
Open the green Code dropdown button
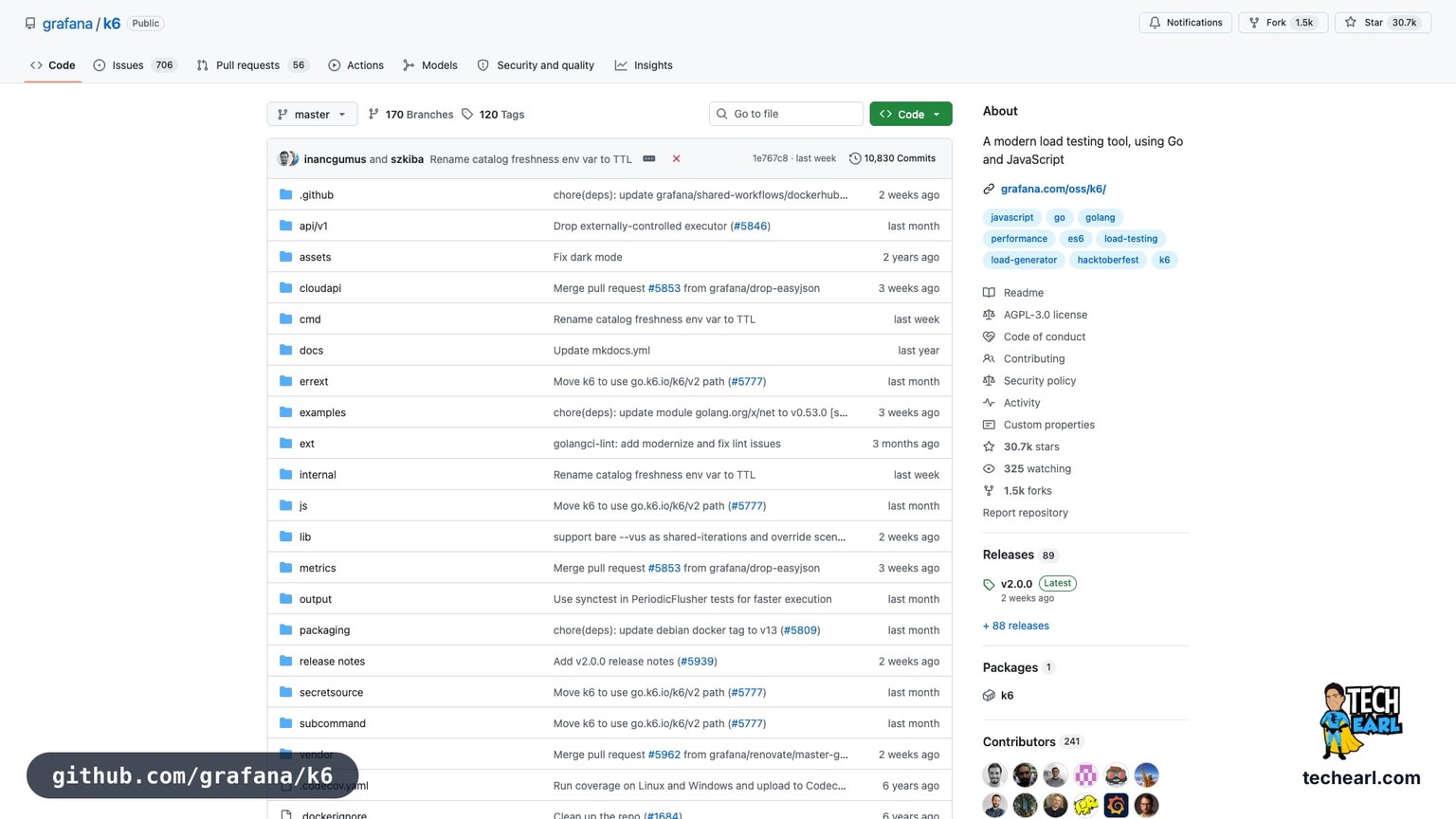911,114
